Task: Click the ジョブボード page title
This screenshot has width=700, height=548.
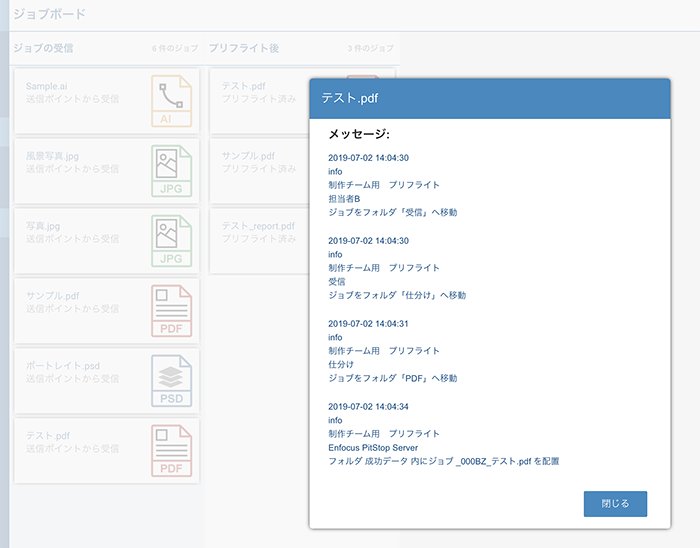Action: (49, 14)
